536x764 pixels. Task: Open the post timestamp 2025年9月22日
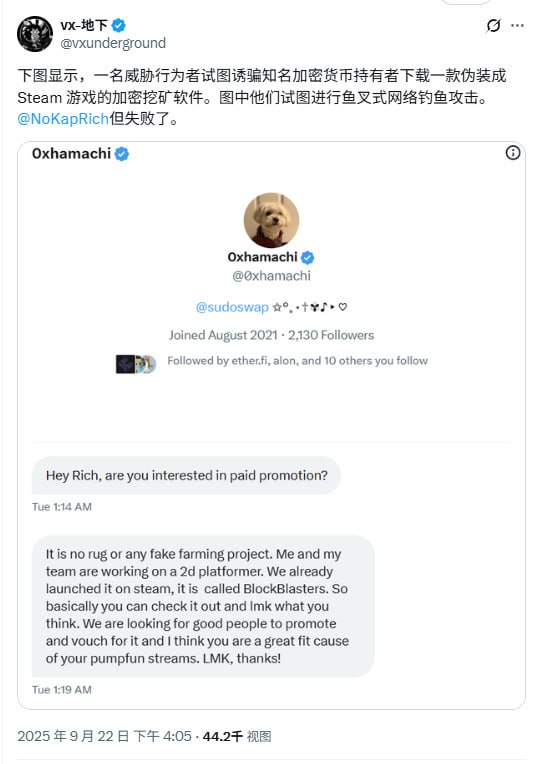(x=104, y=736)
